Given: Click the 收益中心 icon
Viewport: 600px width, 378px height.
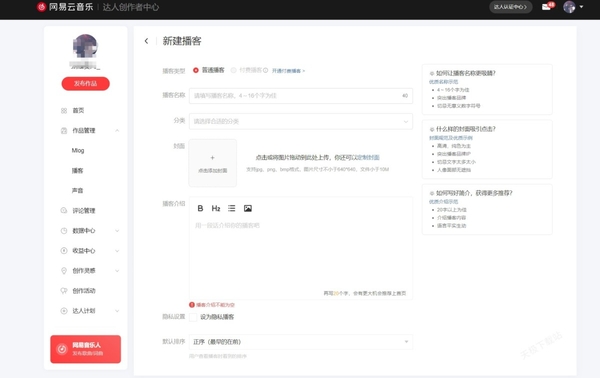Looking at the screenshot, I should coord(64,251).
